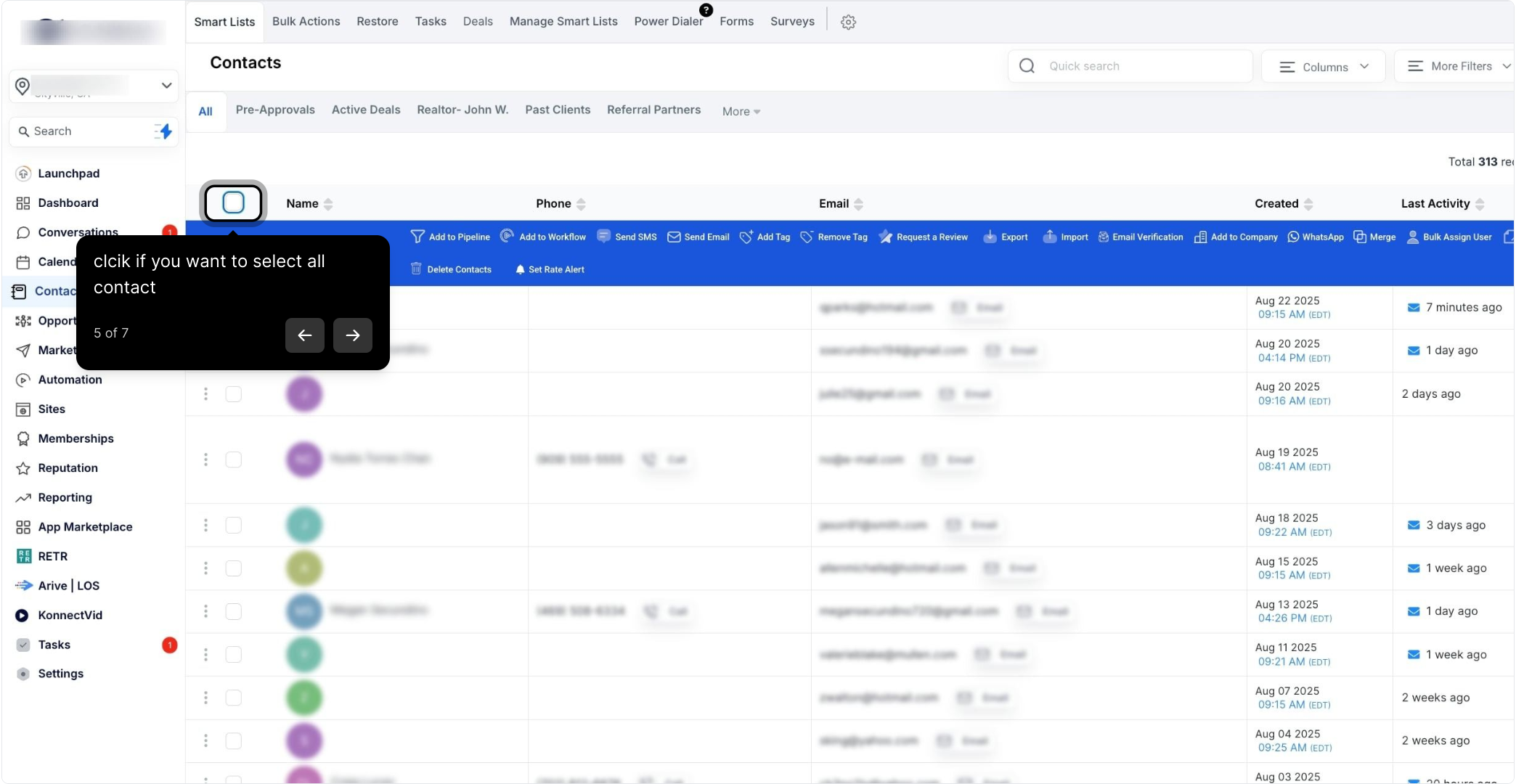The width and height of the screenshot is (1516, 784).
Task: Open the Columns dropdown
Action: click(1323, 67)
